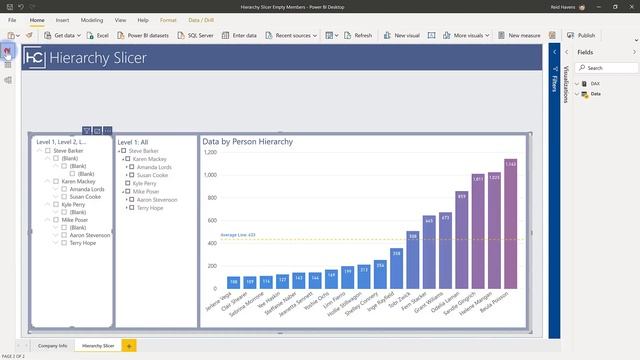Expand the DAX table in Fields pane

[577, 83]
